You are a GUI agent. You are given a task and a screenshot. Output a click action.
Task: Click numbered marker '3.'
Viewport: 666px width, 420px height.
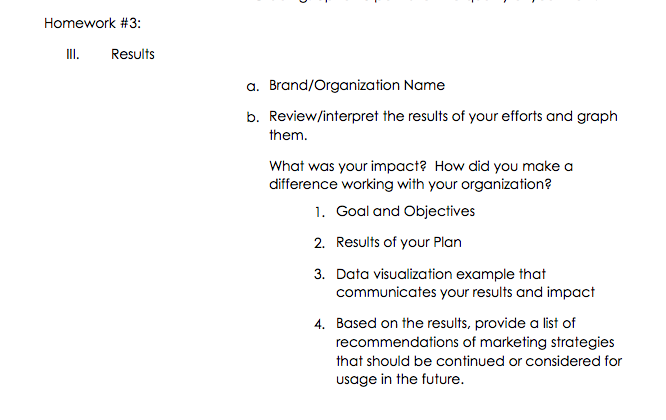319,274
